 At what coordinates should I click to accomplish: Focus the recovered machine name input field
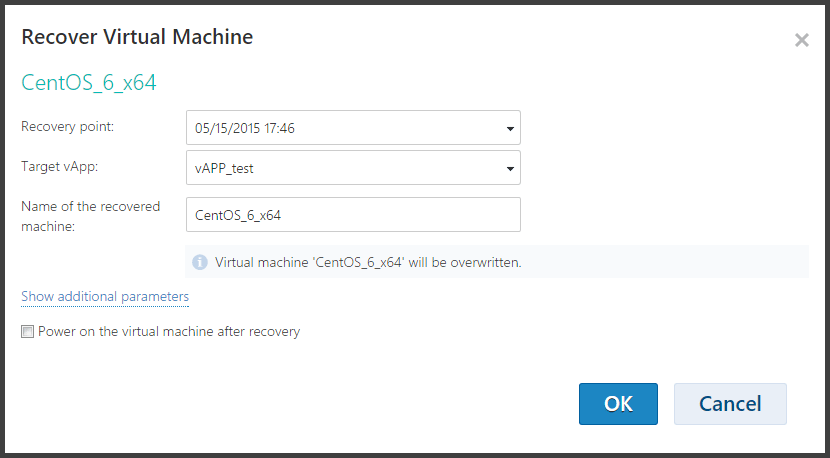[x=353, y=214]
